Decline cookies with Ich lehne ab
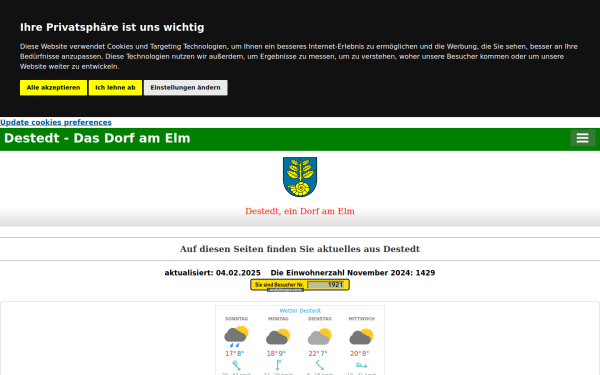This screenshot has height=375, width=600. (115, 88)
